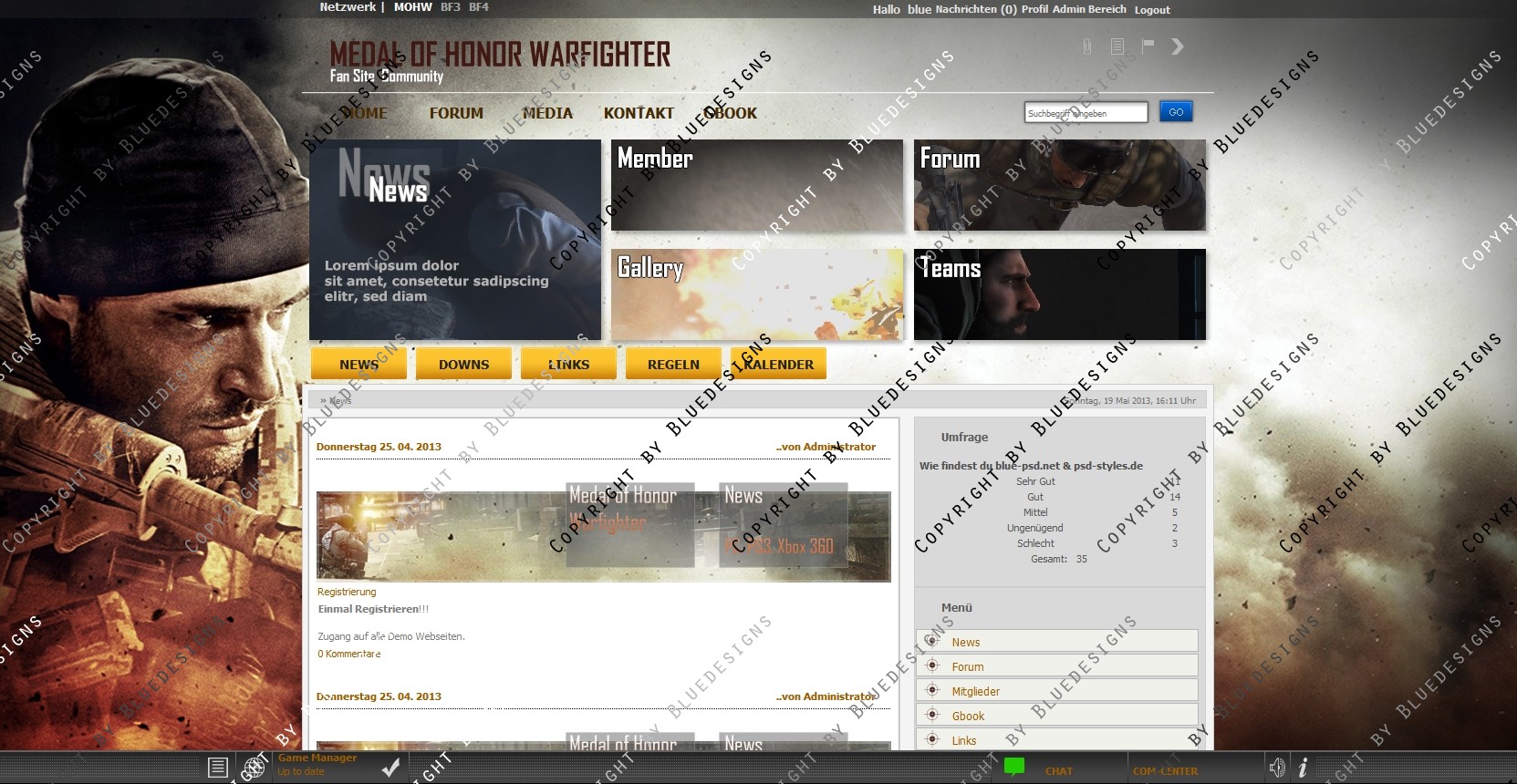Open the Member tile

[x=757, y=185]
